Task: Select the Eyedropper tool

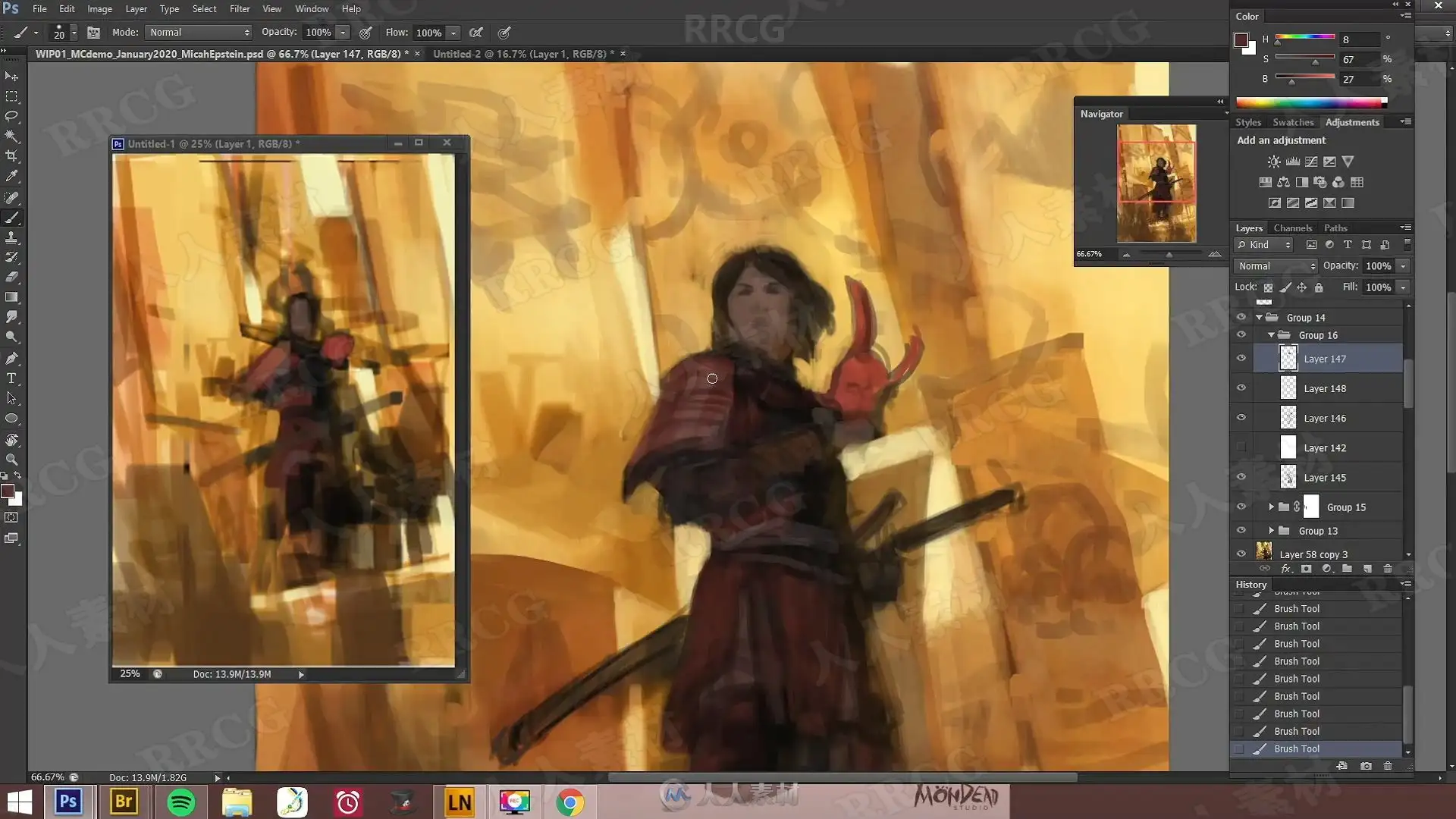Action: point(11,176)
